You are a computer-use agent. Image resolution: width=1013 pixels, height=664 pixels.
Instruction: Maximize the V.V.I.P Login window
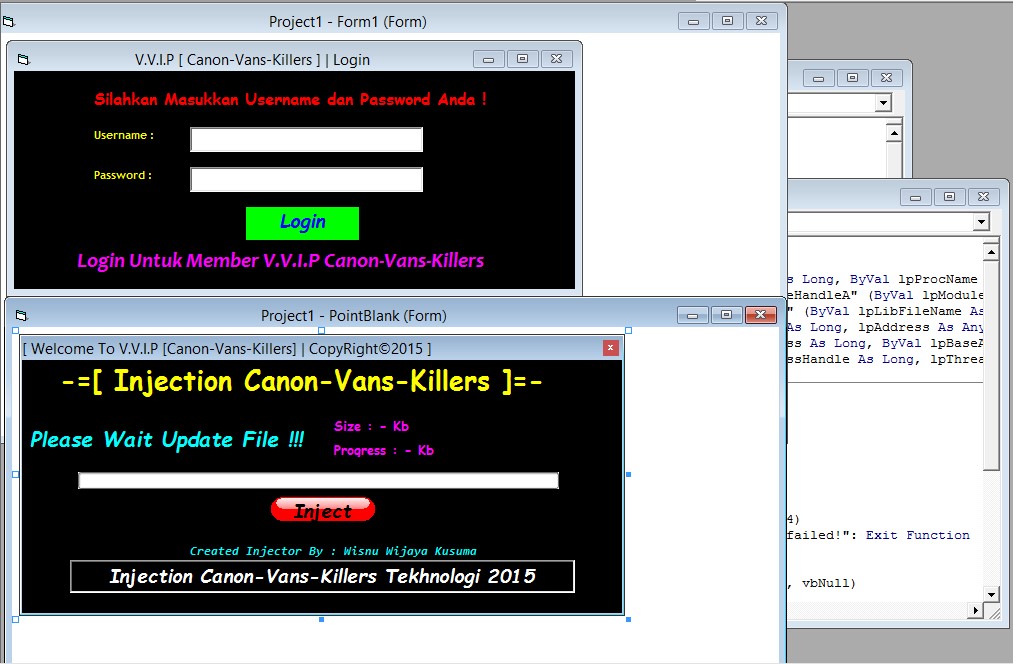(523, 59)
